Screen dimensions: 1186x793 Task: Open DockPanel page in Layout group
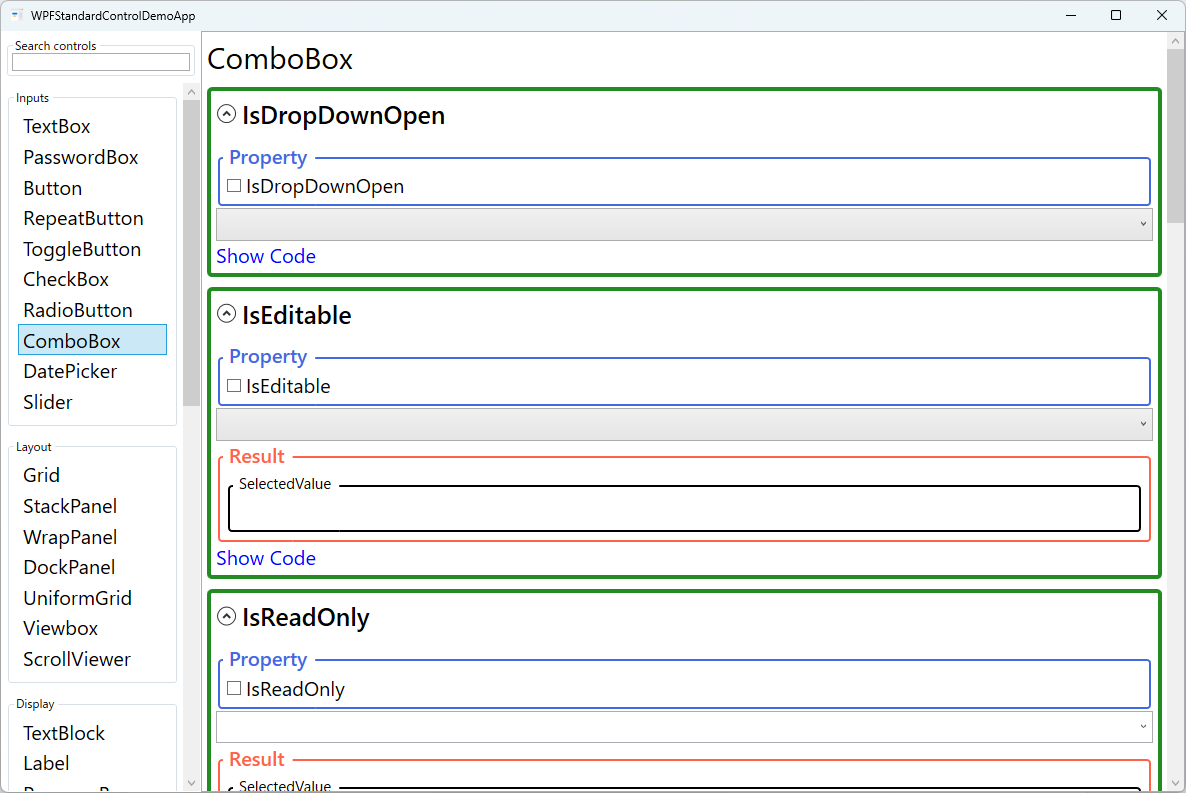tap(92, 568)
